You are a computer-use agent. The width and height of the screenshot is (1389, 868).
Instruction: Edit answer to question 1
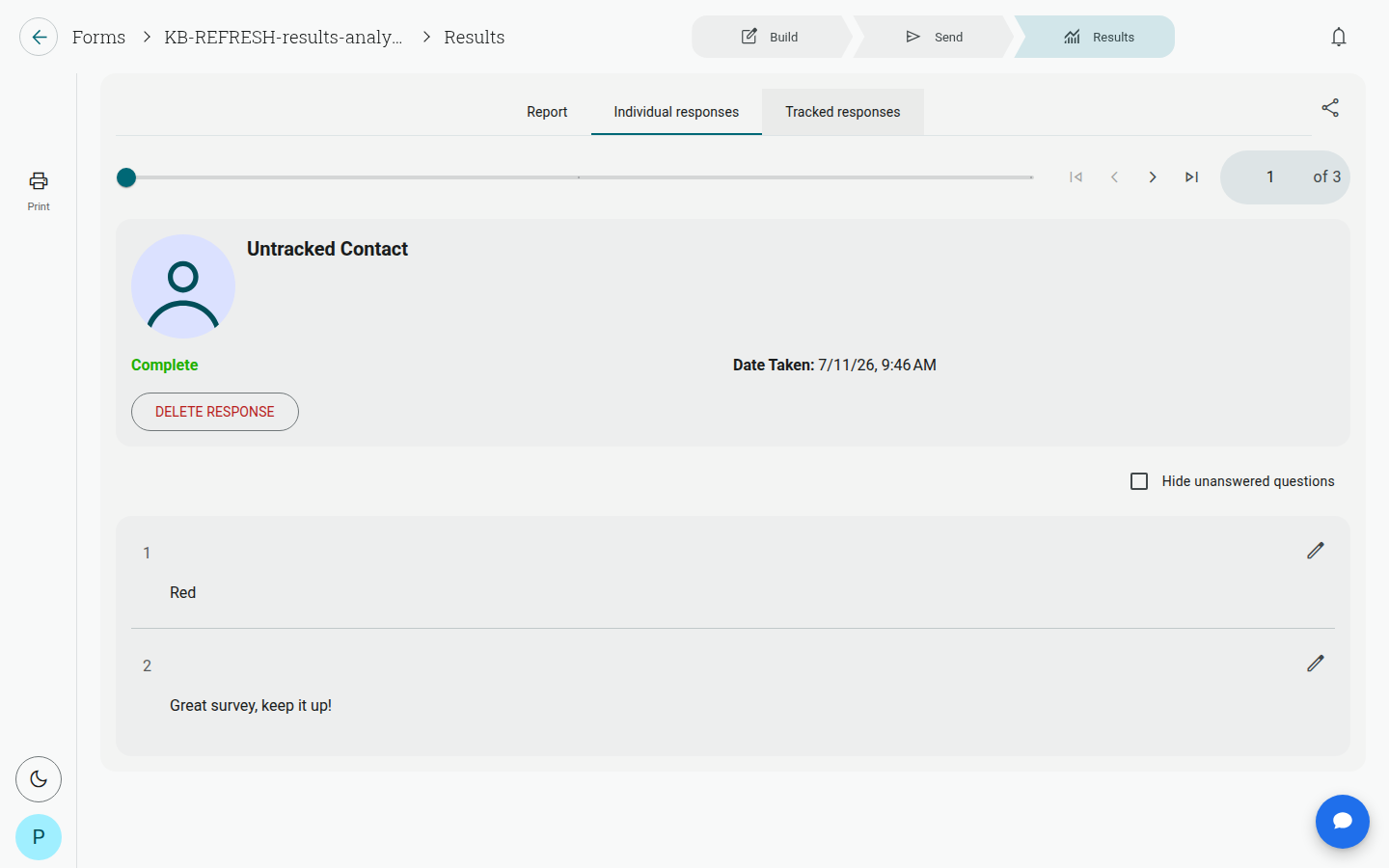(x=1316, y=551)
